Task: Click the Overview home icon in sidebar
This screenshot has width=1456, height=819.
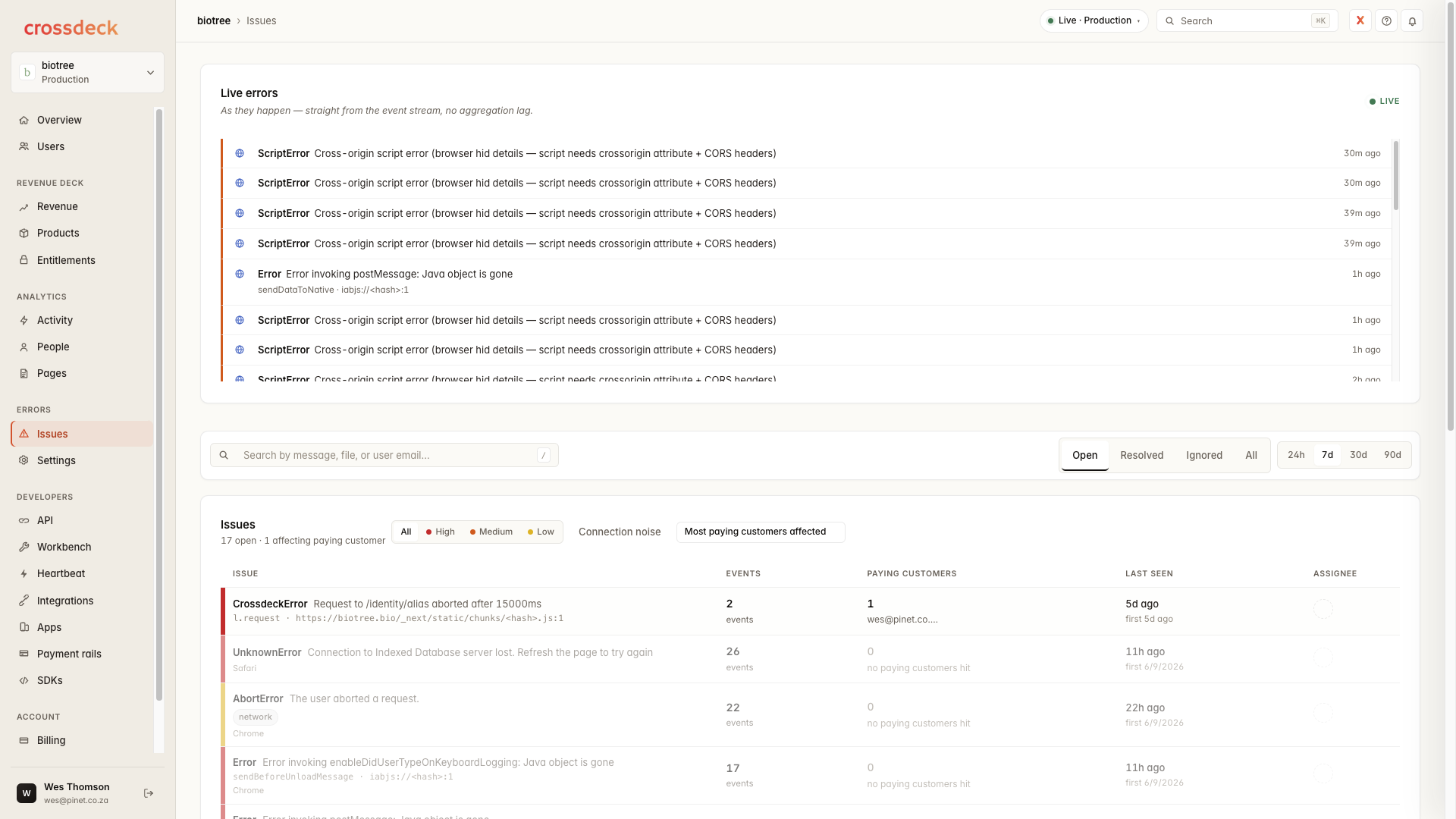Action: coord(24,121)
